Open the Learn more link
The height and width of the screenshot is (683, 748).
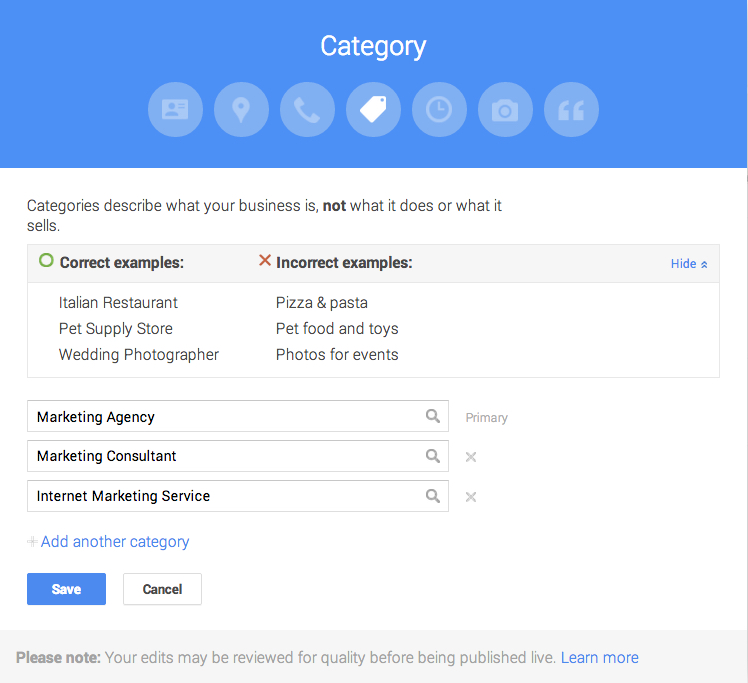tap(599, 657)
